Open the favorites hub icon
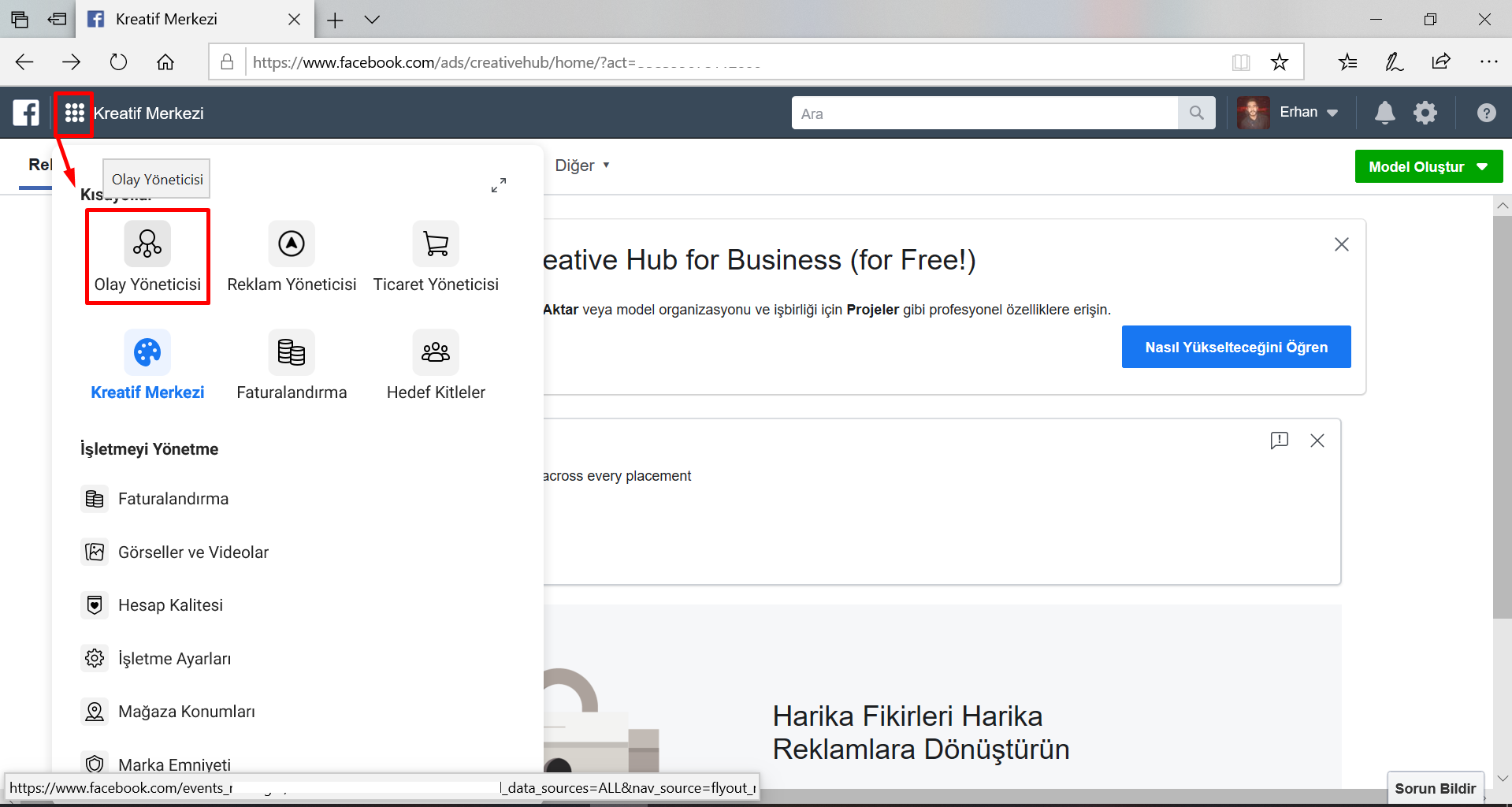This screenshot has width=1512, height=807. point(1347,62)
